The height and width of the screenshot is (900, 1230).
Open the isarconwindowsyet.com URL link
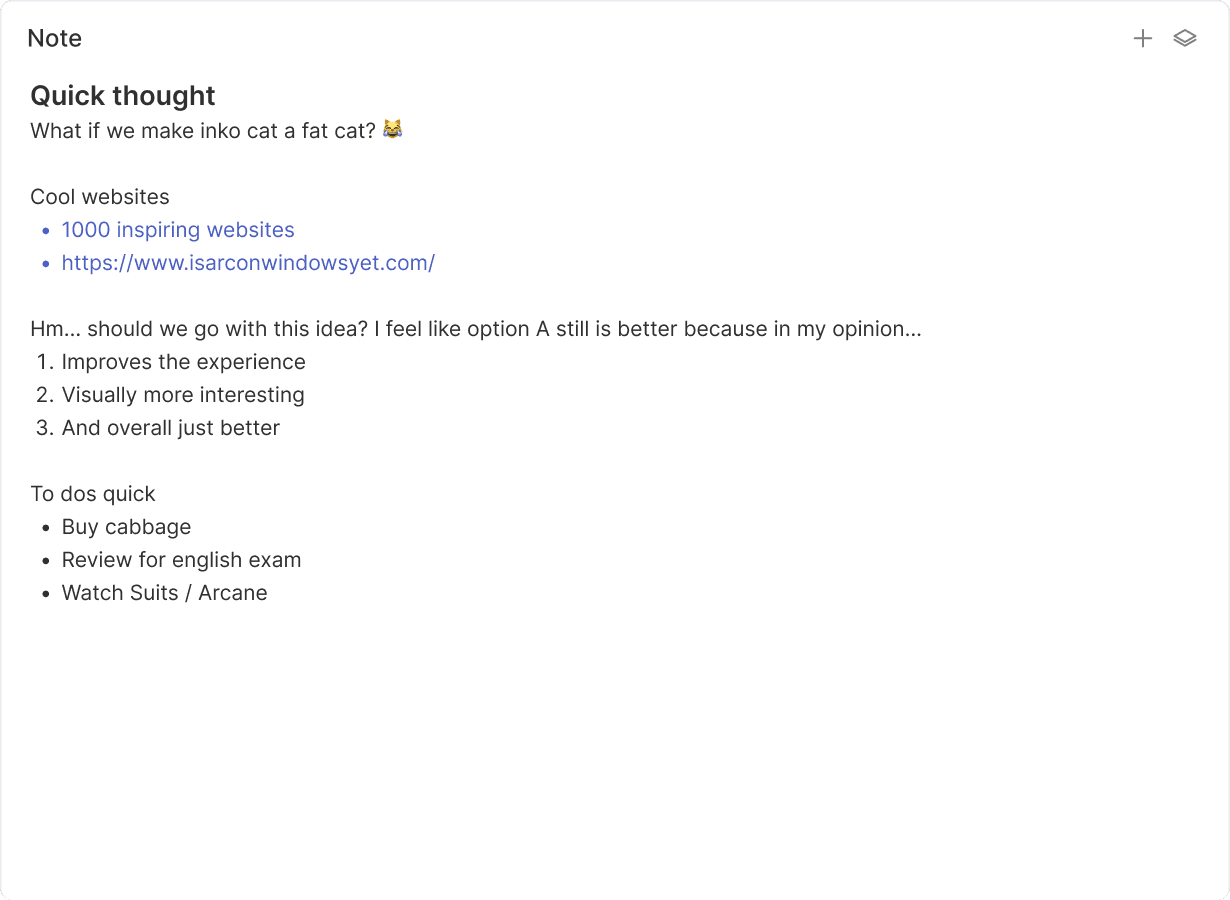248,263
